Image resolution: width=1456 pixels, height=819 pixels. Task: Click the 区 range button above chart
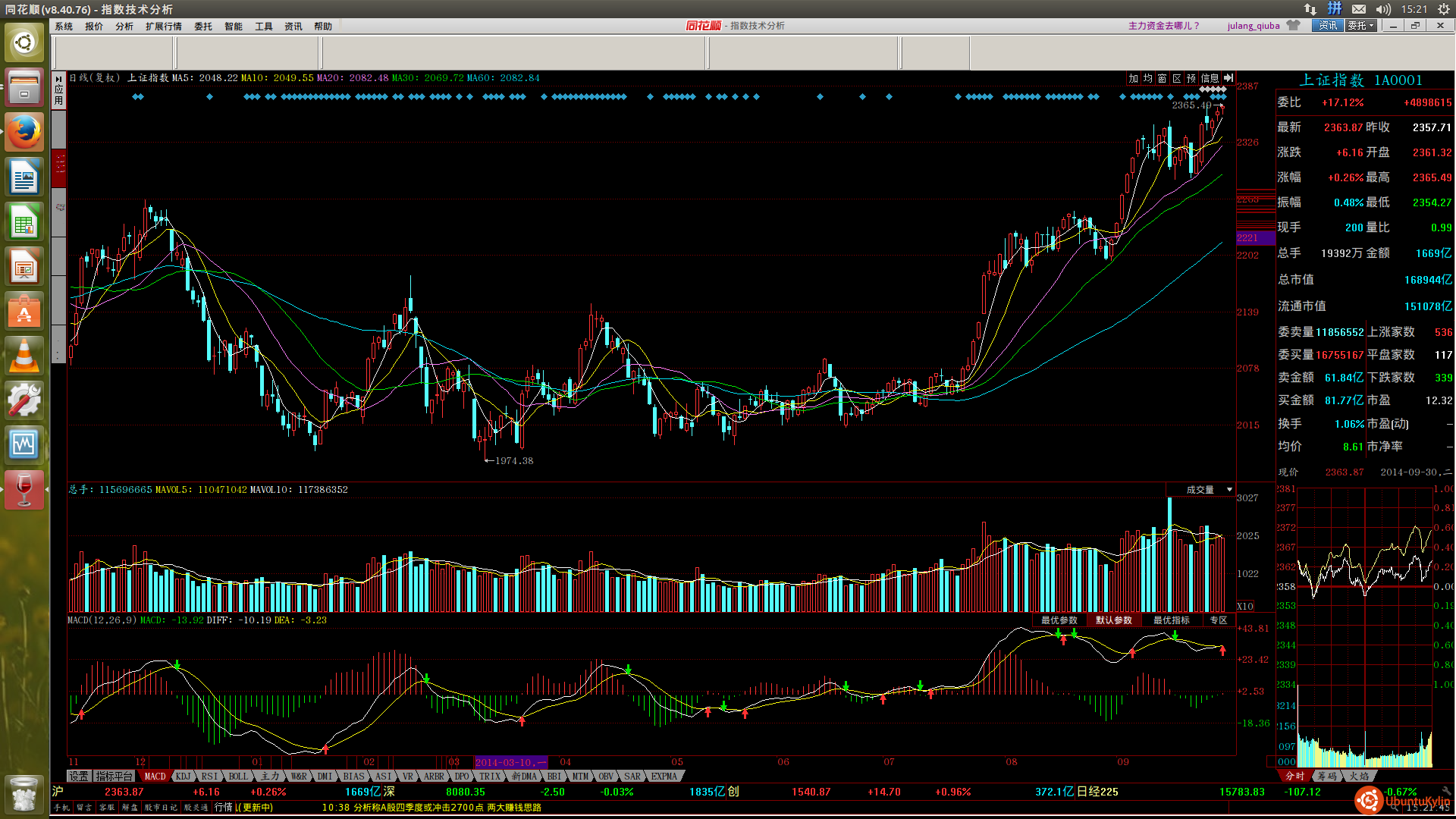(1177, 78)
